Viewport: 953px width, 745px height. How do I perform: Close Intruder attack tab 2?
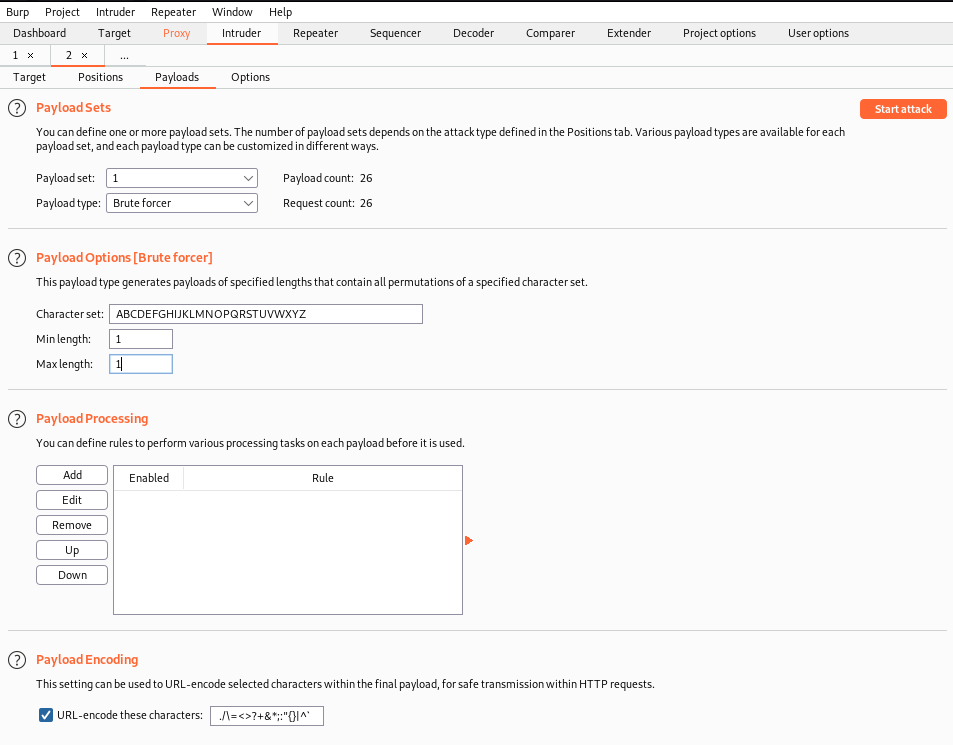(x=84, y=55)
